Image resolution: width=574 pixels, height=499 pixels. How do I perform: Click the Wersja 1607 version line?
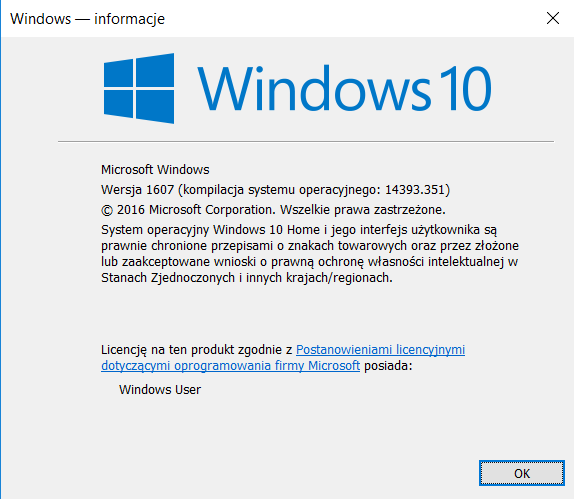coord(275,190)
